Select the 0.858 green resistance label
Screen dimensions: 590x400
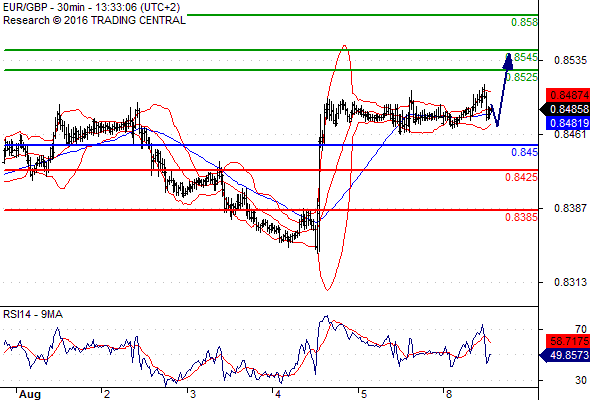click(x=524, y=22)
